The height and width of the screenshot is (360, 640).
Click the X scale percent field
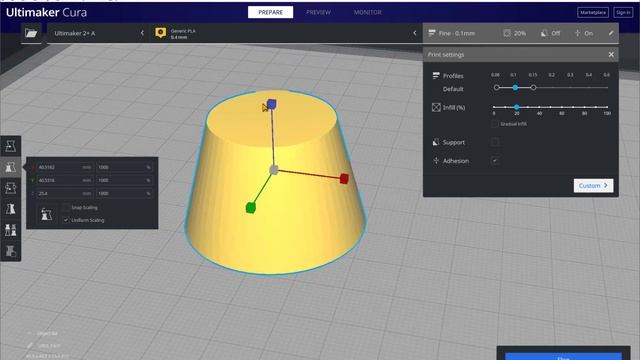click(124, 167)
